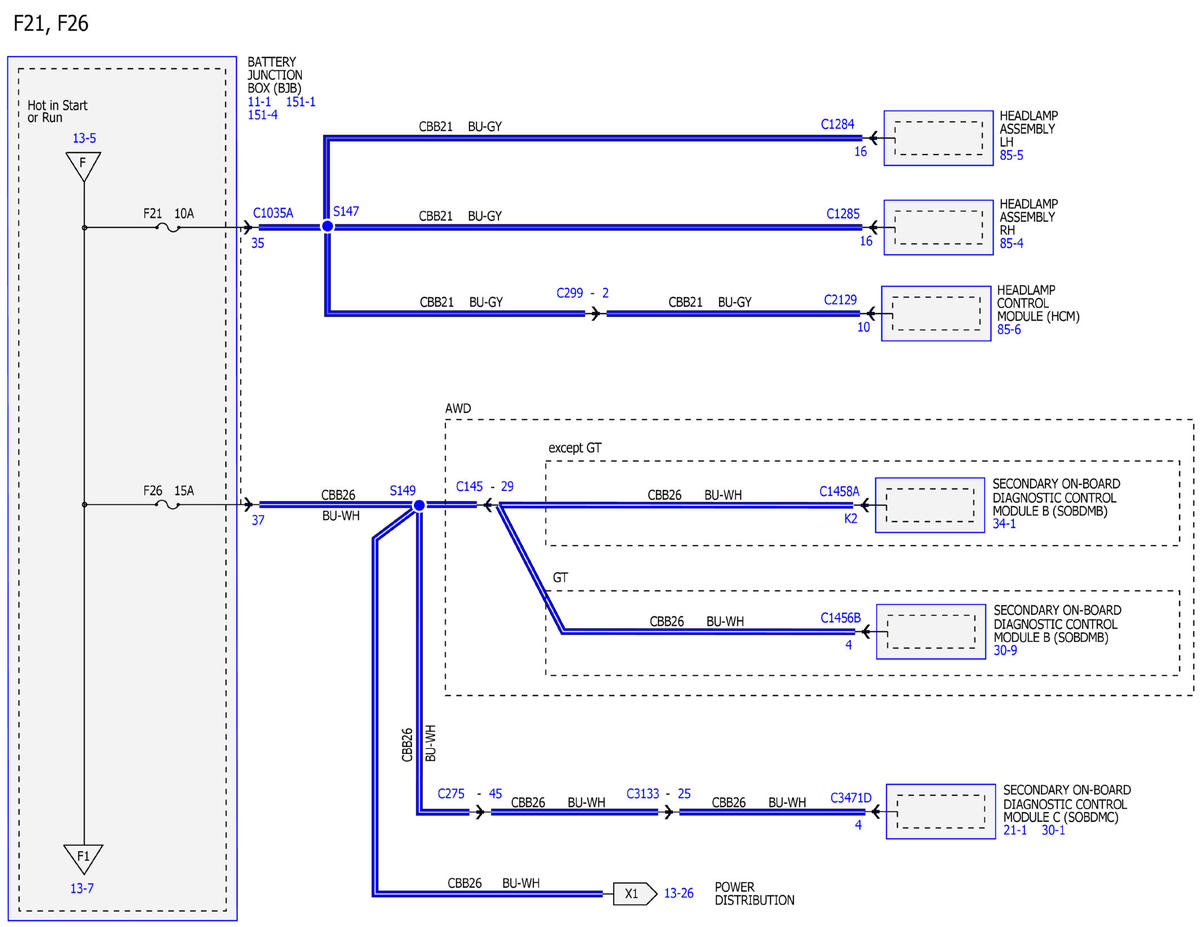Click the C1284 connector label
This screenshot has height=927, width=1200.
838,125
